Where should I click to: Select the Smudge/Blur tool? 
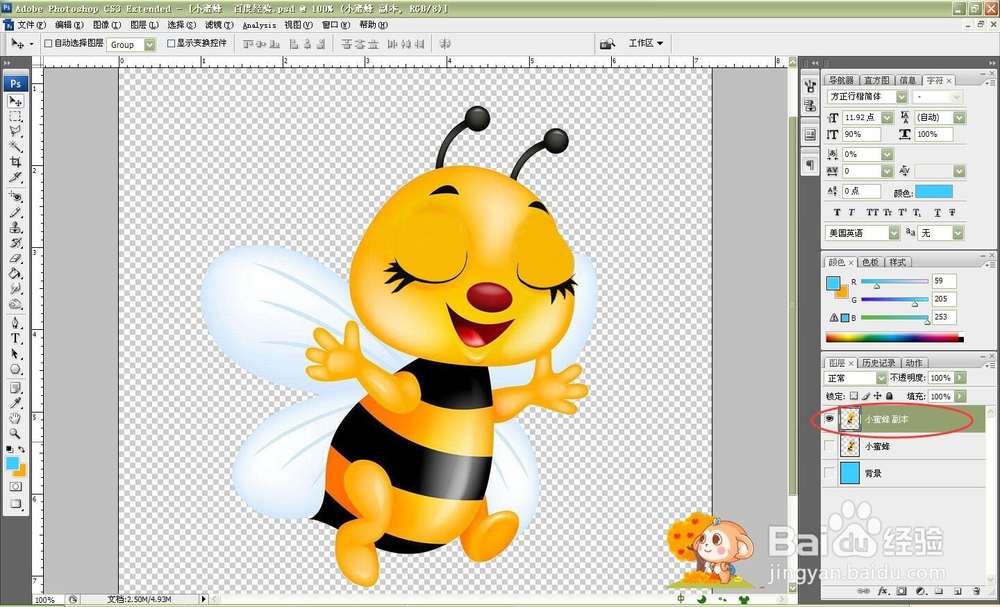[15, 289]
